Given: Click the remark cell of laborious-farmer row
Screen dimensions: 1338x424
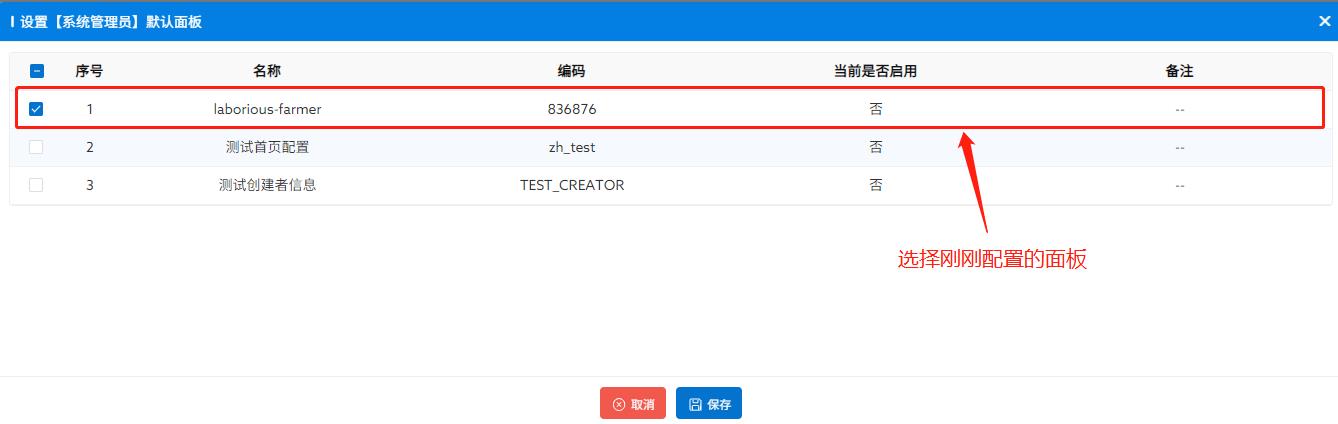Looking at the screenshot, I should pyautogui.click(x=1180, y=109).
